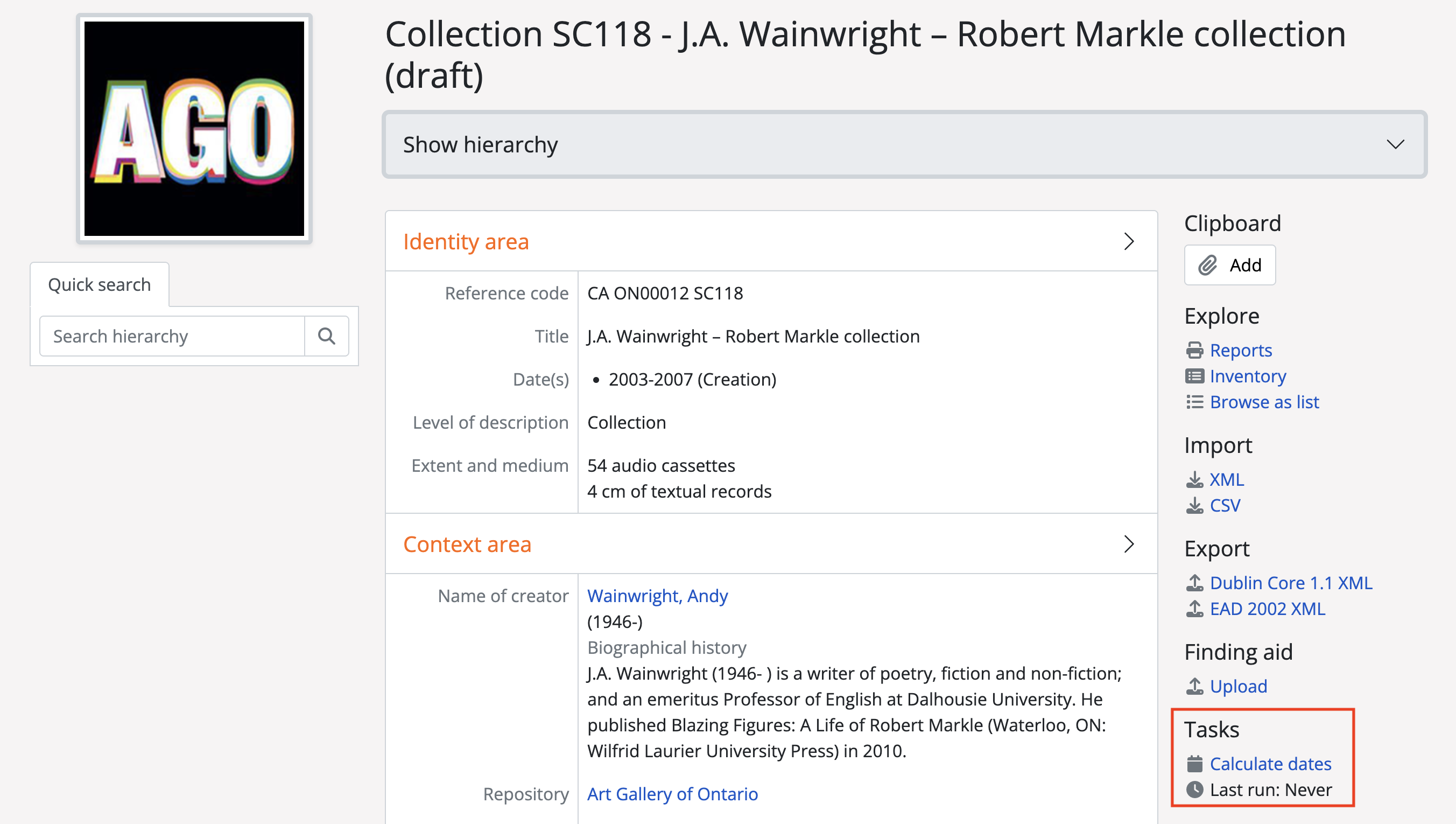Open the Wainwright, Andy creator link
Image resolution: width=1456 pixels, height=824 pixels.
[x=657, y=596]
